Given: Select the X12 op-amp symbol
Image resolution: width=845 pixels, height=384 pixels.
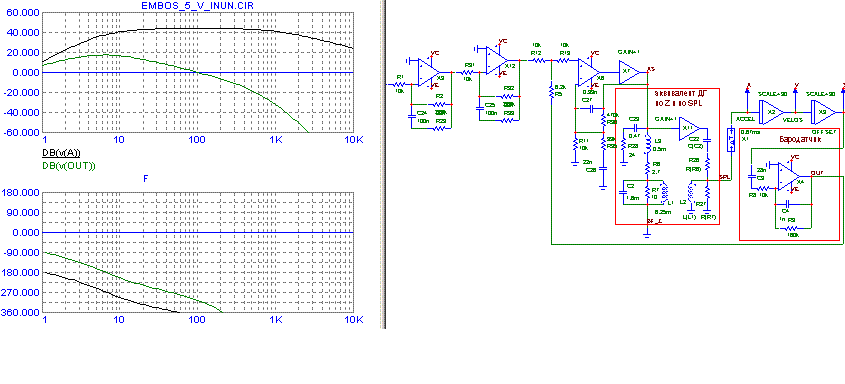Looking at the screenshot, I should 496,60.
